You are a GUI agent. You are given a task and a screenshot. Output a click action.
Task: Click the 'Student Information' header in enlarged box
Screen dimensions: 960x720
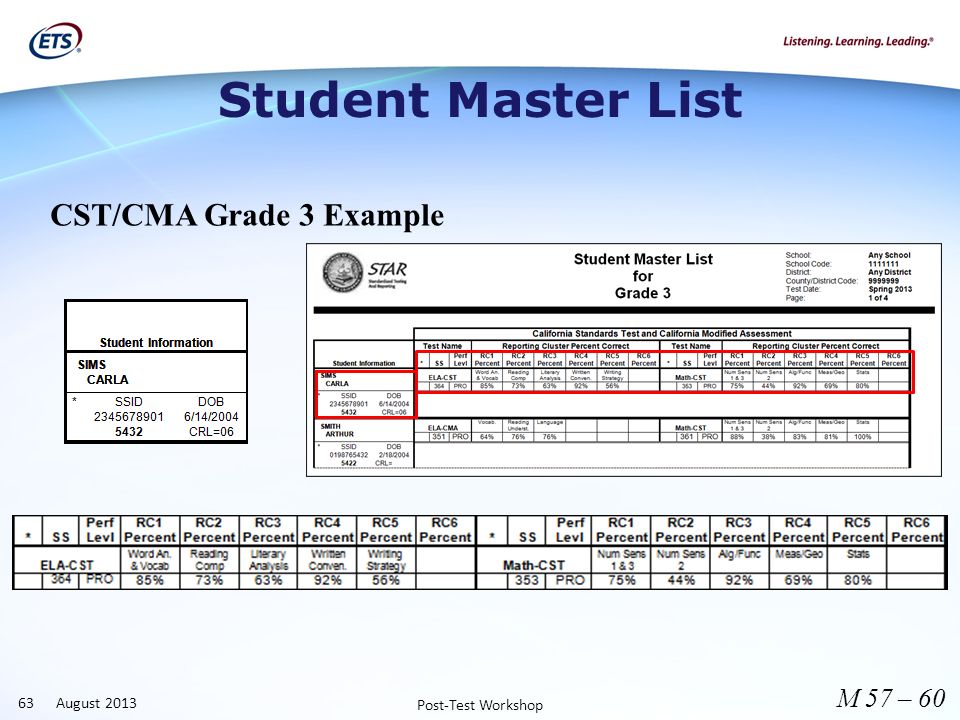coord(156,343)
